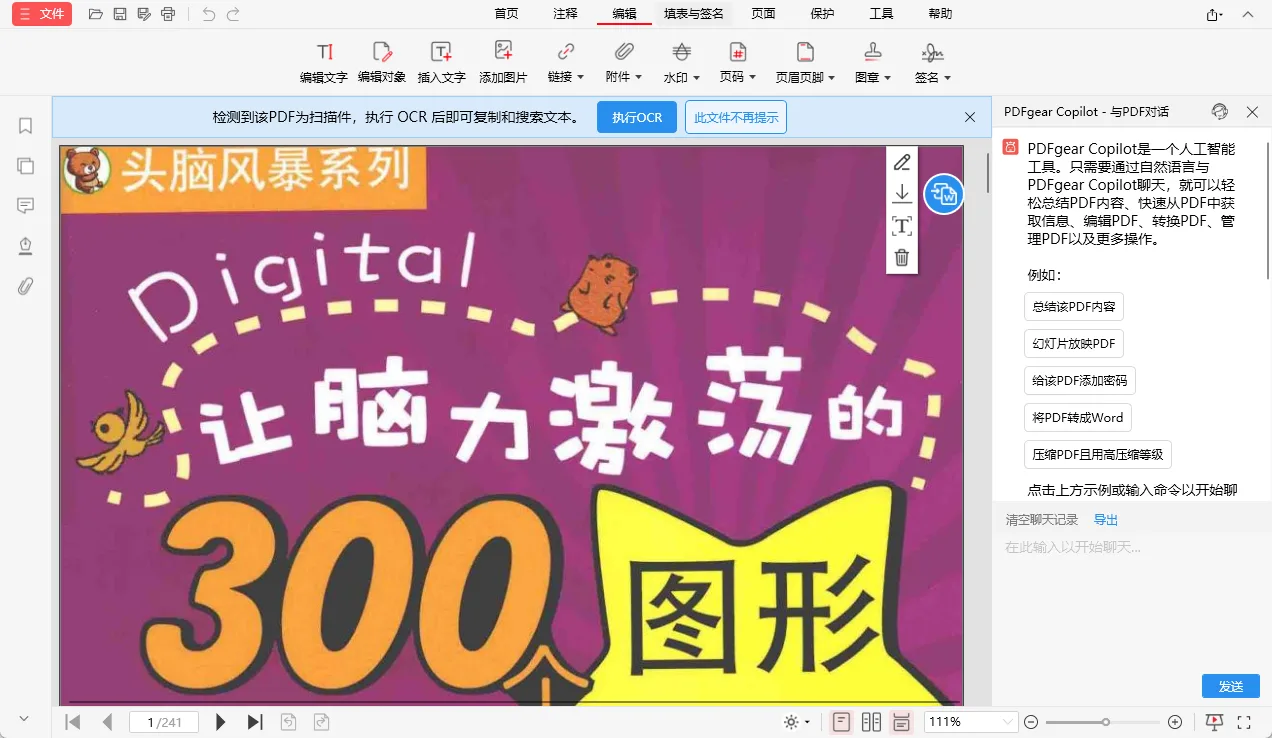Switch to the 帮助 tab
1272x738 pixels.
click(940, 14)
